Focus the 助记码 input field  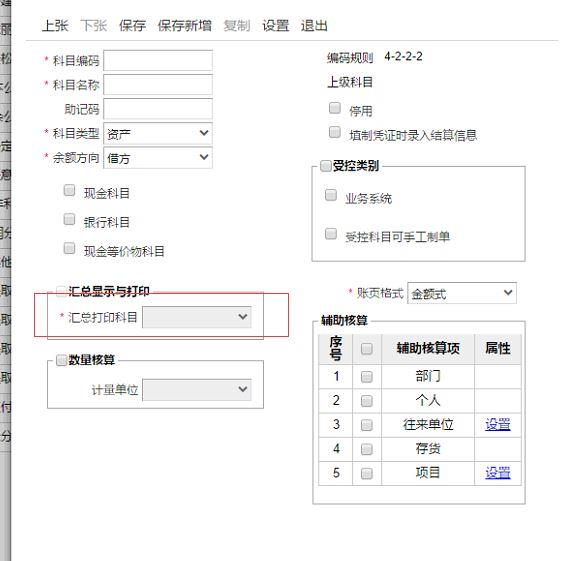(x=158, y=109)
